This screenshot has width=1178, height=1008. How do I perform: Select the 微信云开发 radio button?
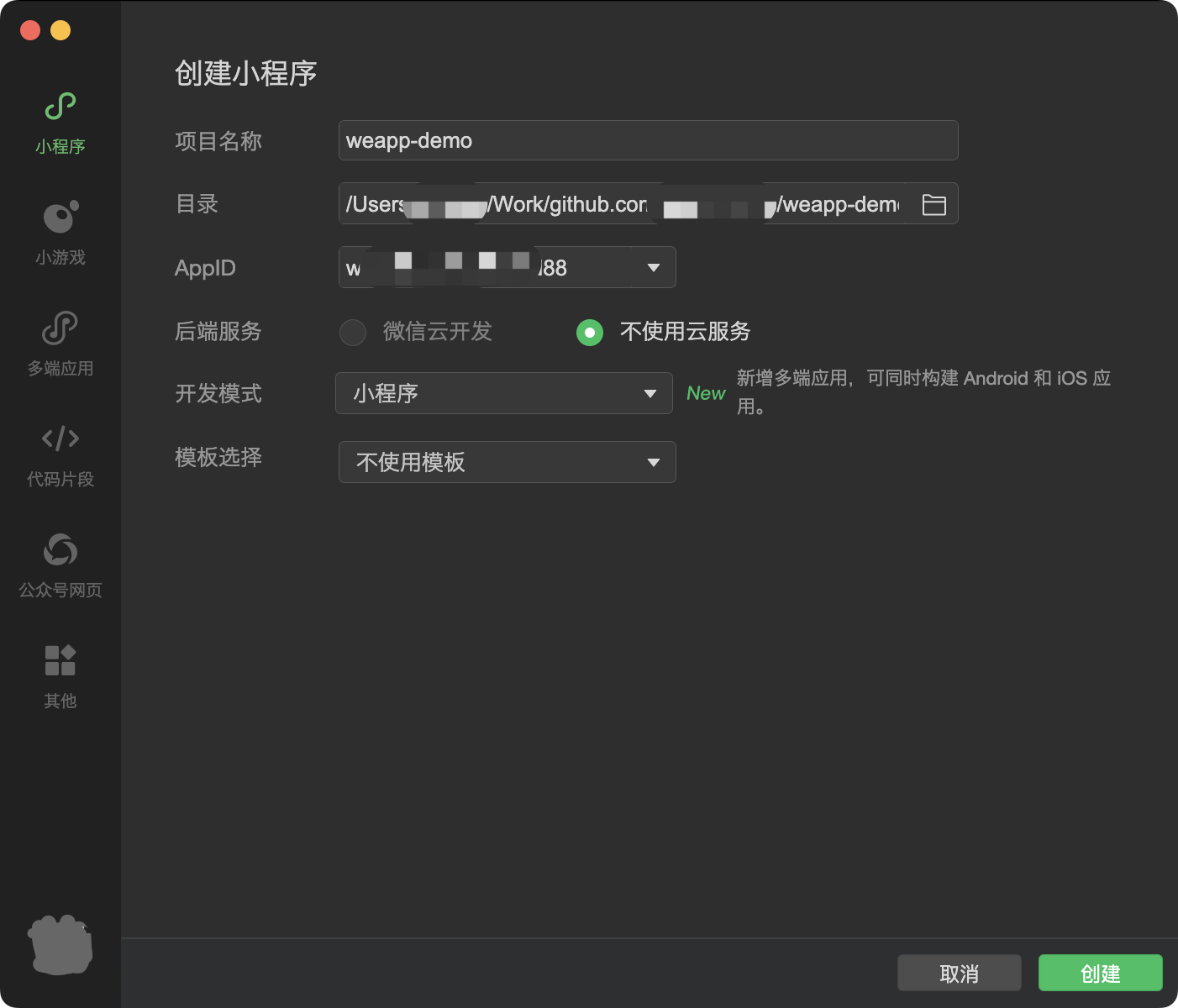pos(353,332)
